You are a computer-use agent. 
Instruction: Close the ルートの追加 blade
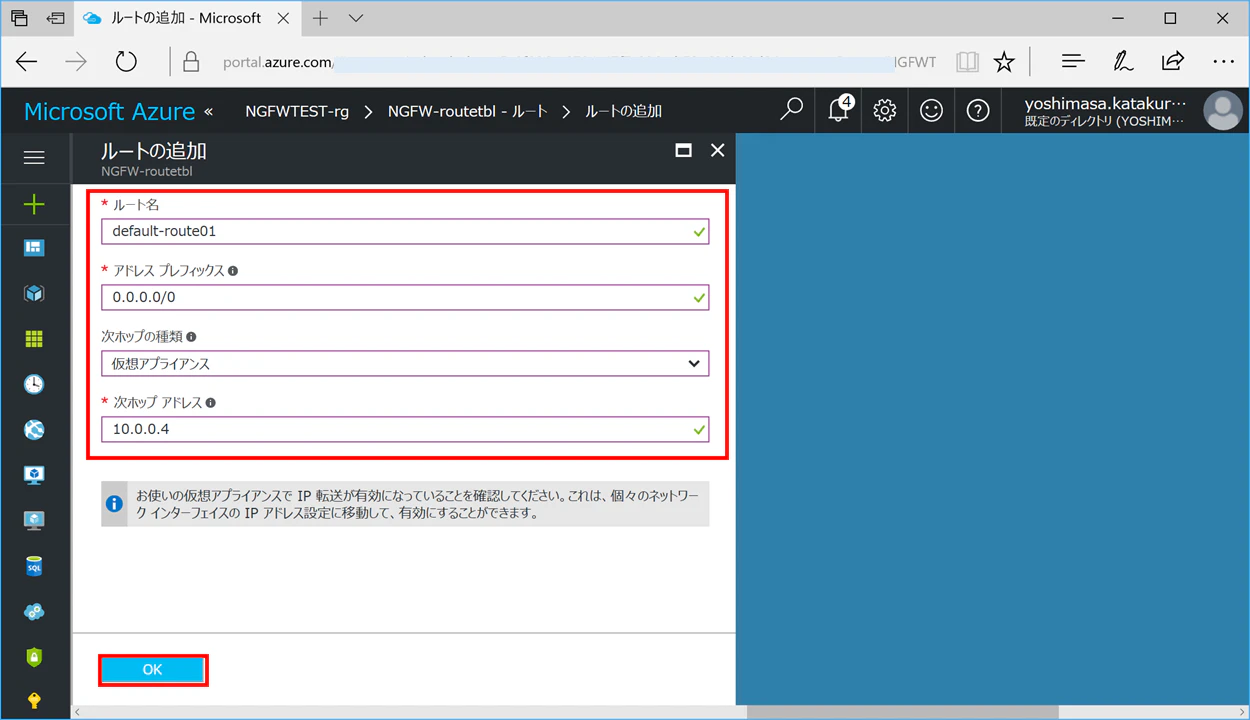click(717, 150)
